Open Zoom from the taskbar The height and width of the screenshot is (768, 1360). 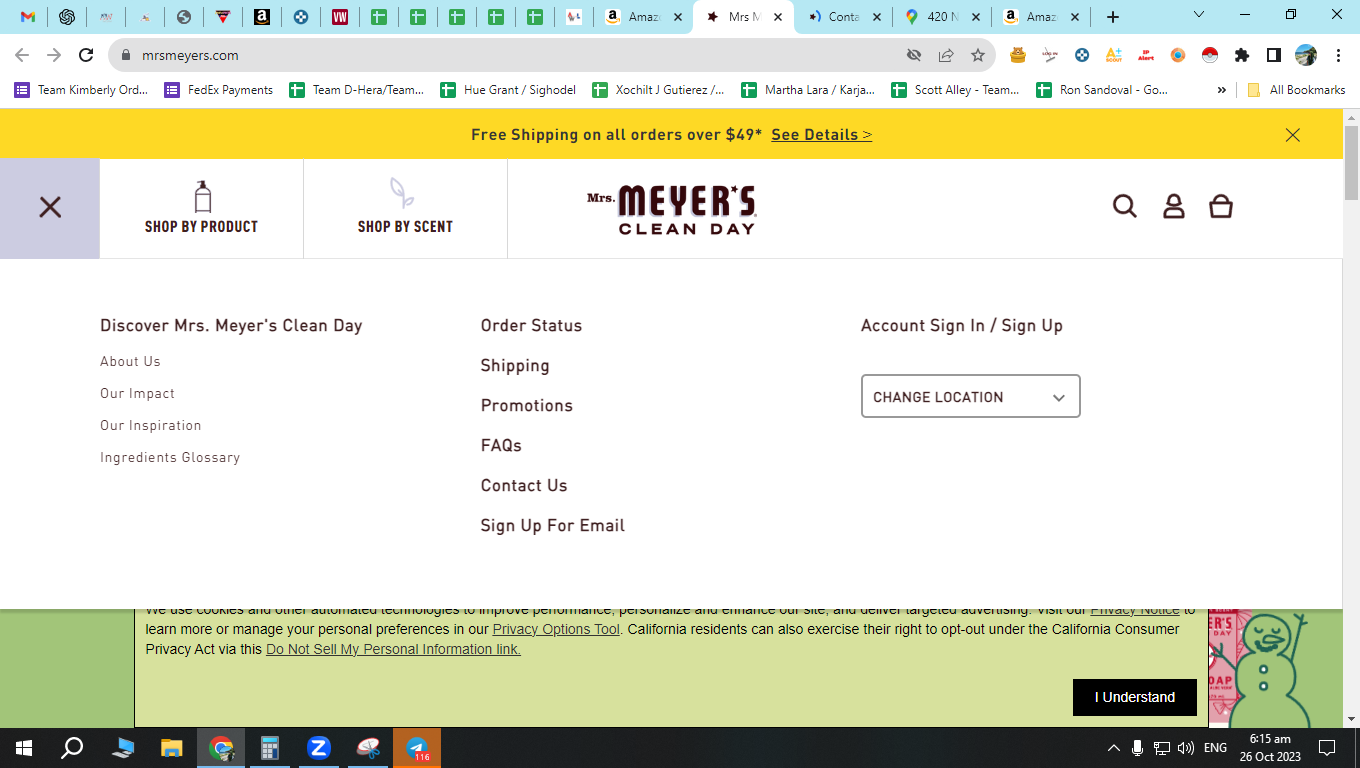[319, 748]
